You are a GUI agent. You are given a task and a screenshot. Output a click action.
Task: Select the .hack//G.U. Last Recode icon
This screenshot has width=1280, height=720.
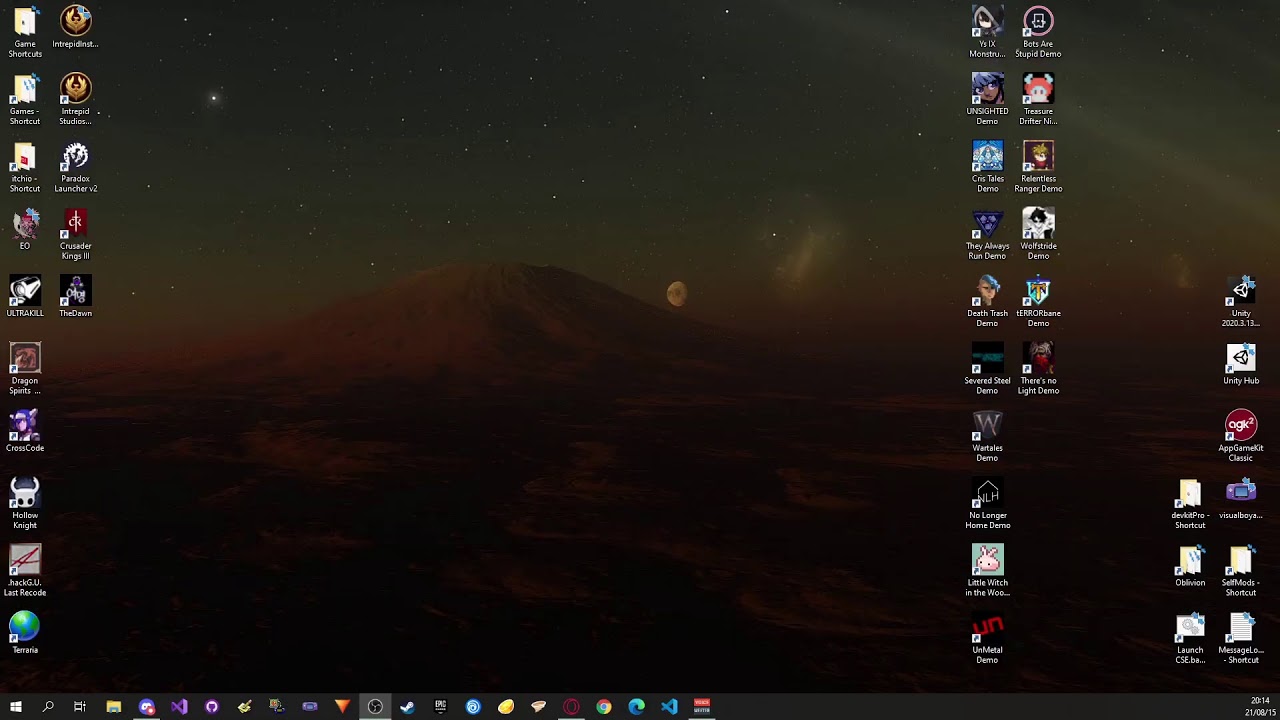(25, 570)
